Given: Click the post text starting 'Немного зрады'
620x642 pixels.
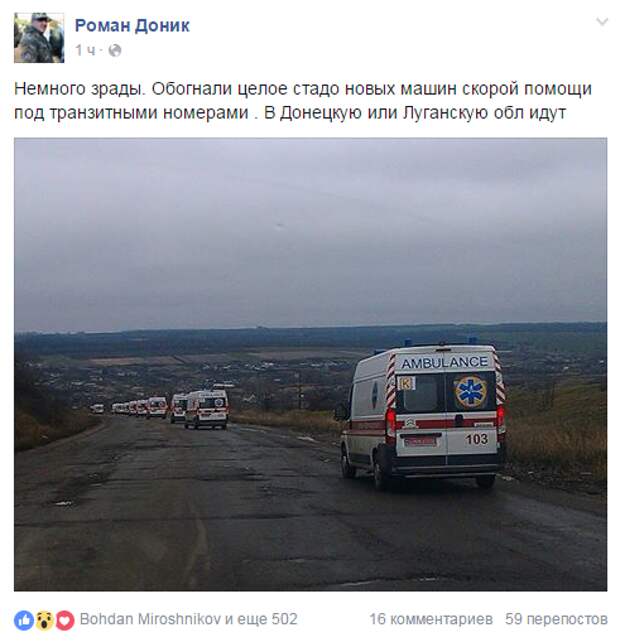Looking at the screenshot, I should (303, 100).
